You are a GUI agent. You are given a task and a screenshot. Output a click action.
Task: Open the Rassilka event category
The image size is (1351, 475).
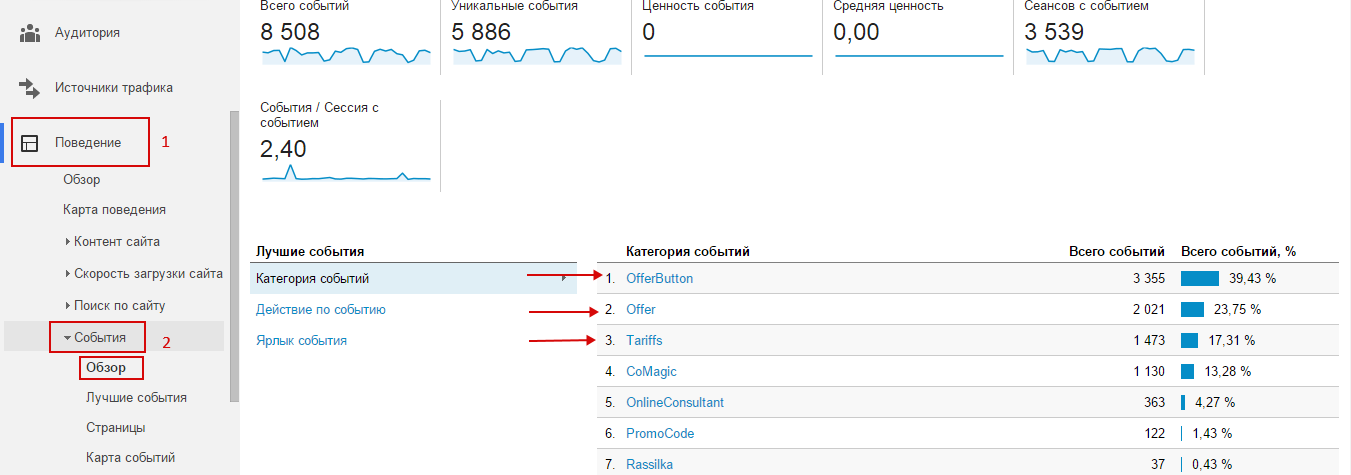650,465
